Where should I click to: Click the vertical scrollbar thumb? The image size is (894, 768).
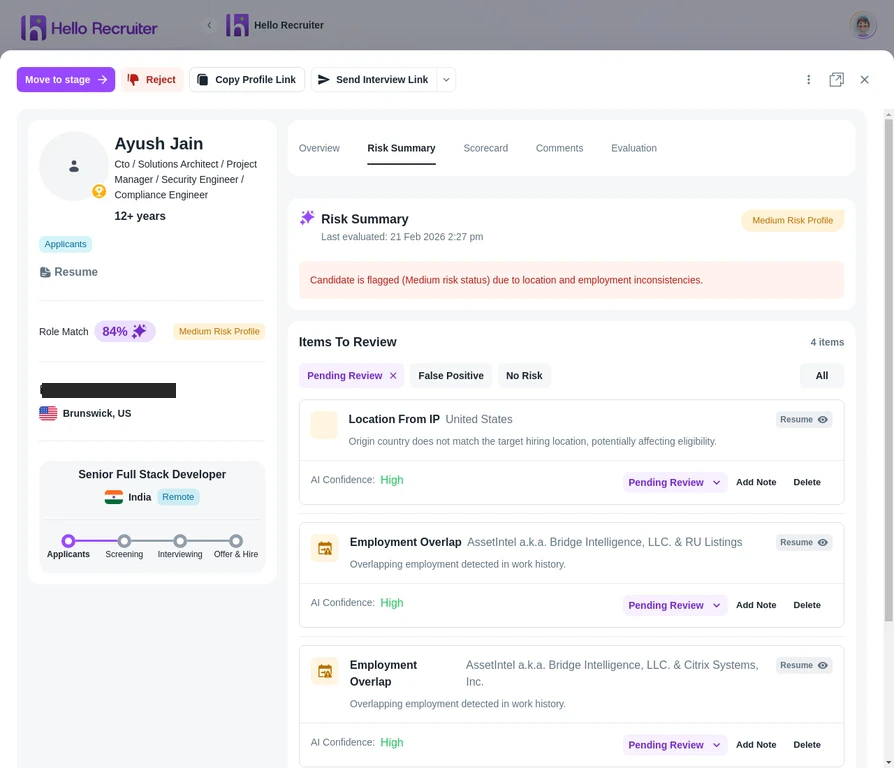888,369
